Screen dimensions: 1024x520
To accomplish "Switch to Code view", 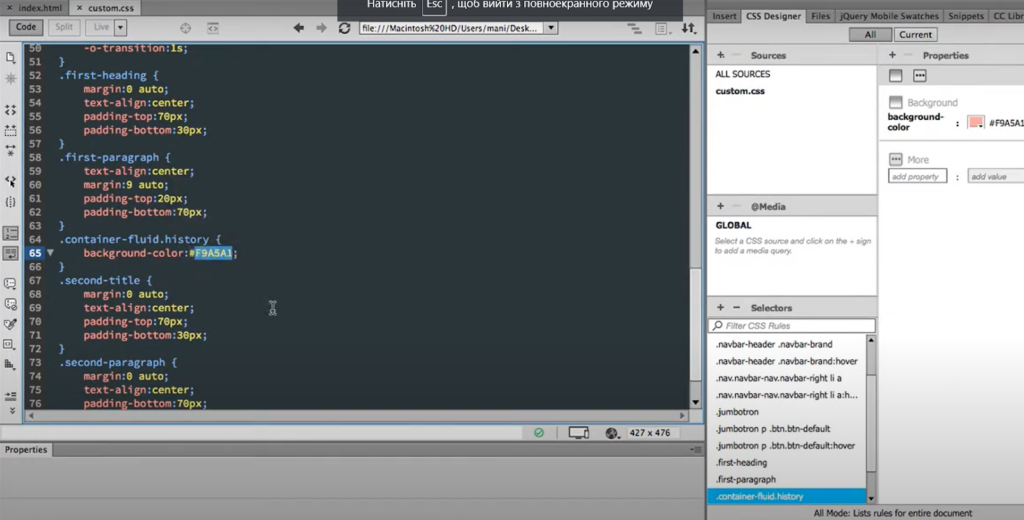I will point(26,28).
